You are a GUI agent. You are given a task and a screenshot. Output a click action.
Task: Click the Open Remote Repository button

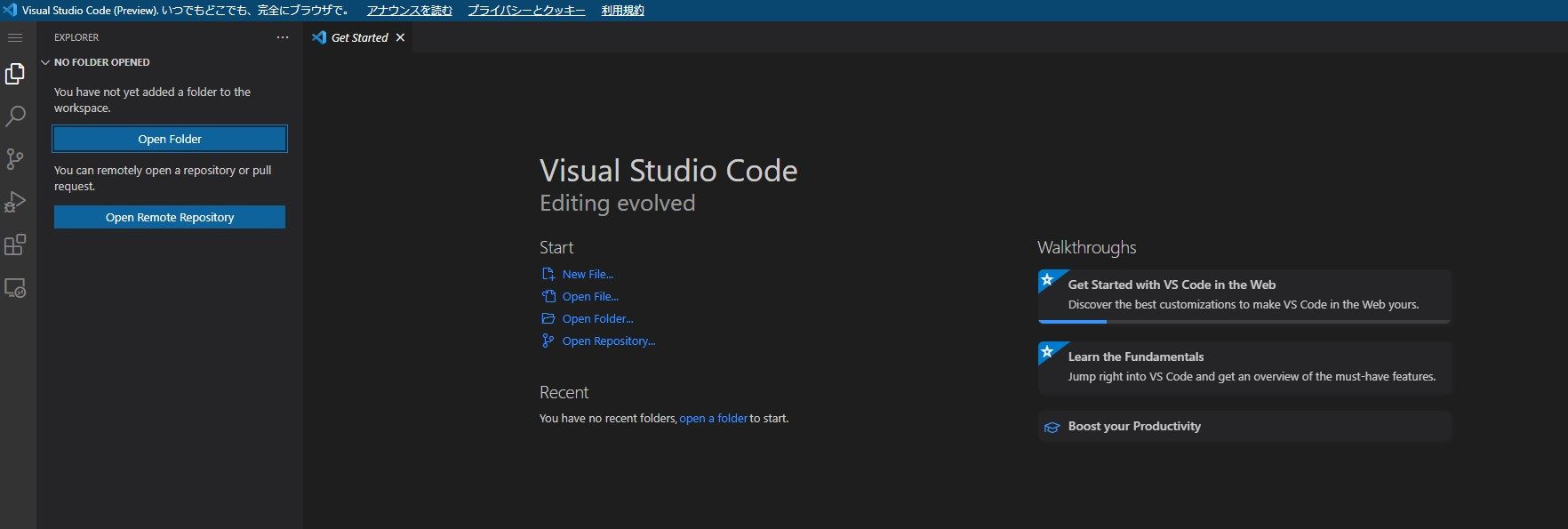pyautogui.click(x=170, y=217)
